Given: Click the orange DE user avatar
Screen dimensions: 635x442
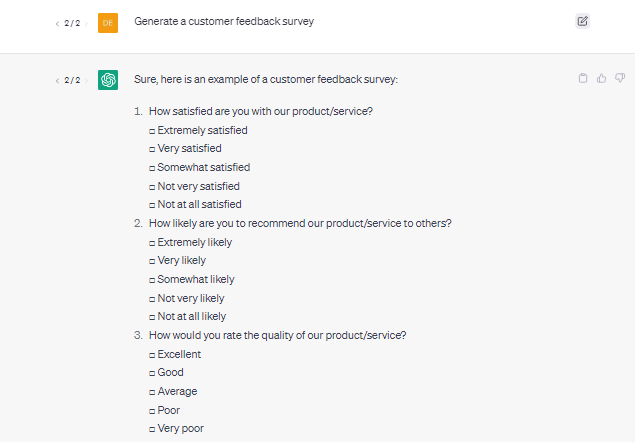Looking at the screenshot, I should coord(108,23).
